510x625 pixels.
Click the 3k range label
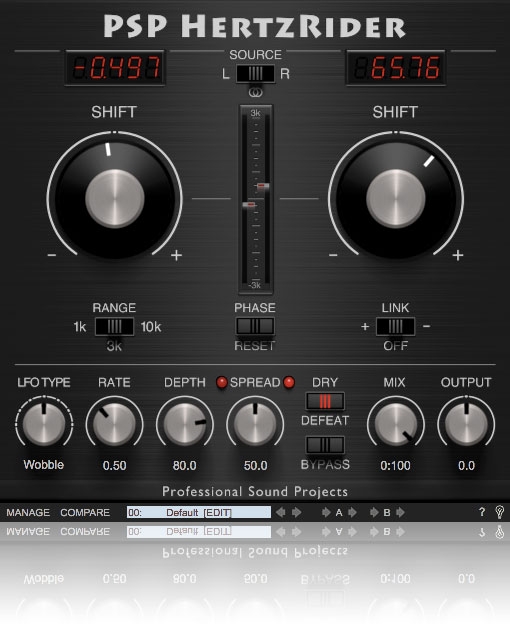click(114, 346)
